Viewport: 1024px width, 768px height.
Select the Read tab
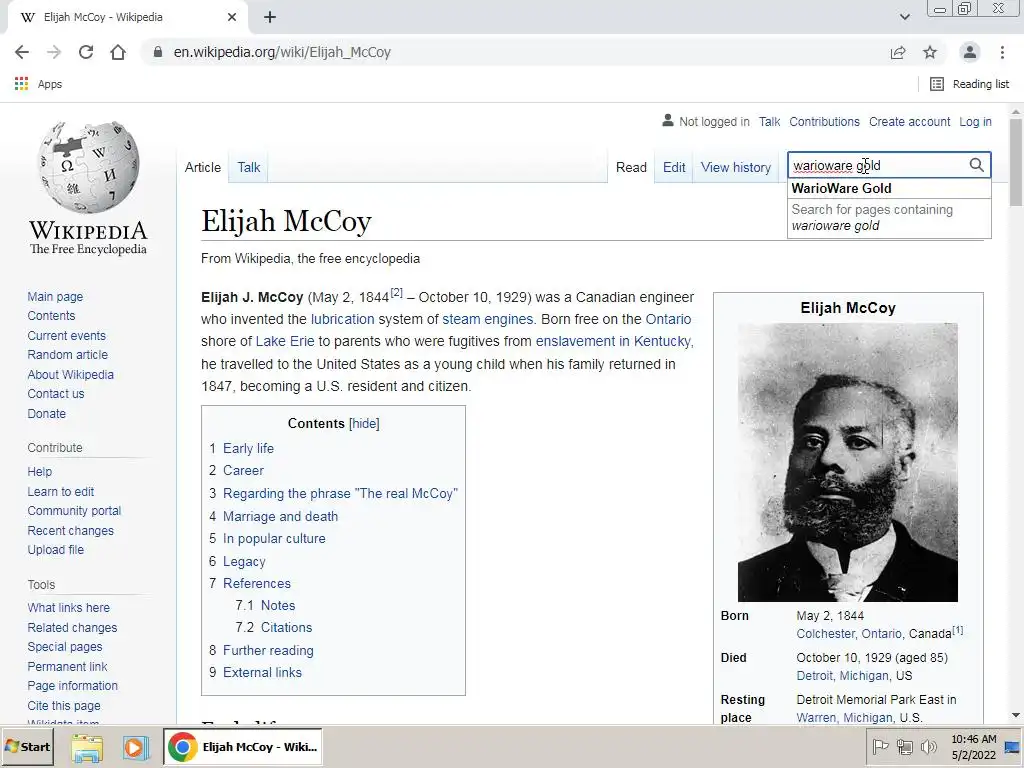pyautogui.click(x=631, y=167)
